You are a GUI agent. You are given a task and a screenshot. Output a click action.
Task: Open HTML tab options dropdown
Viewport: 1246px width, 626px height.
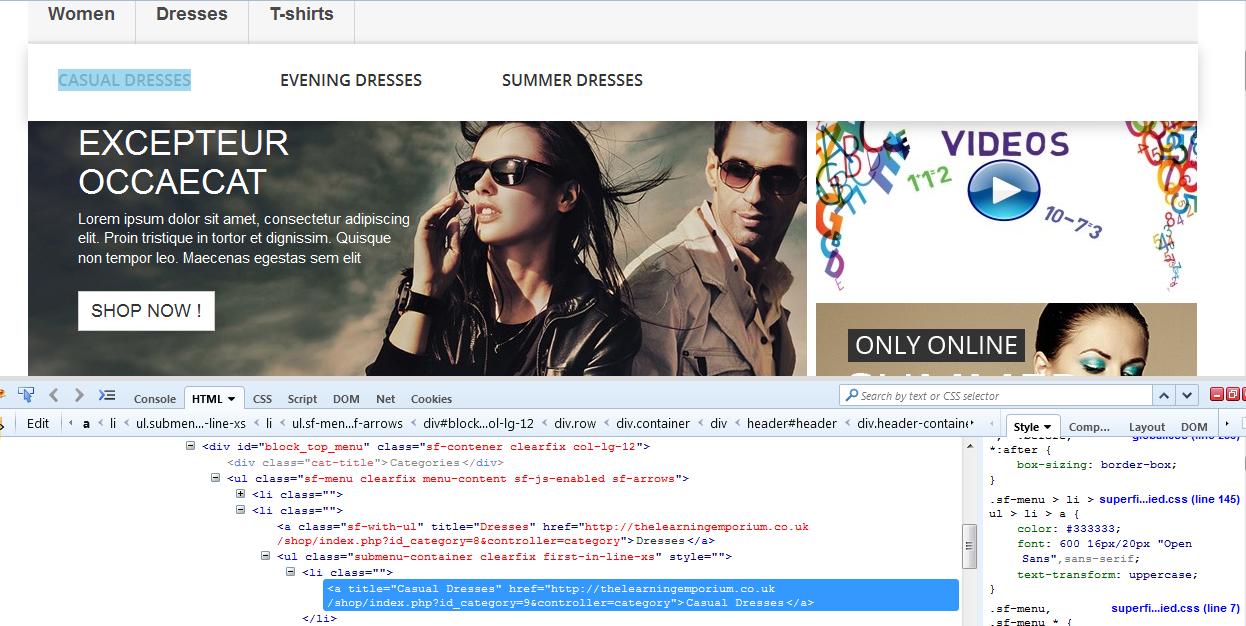pyautogui.click(x=231, y=399)
